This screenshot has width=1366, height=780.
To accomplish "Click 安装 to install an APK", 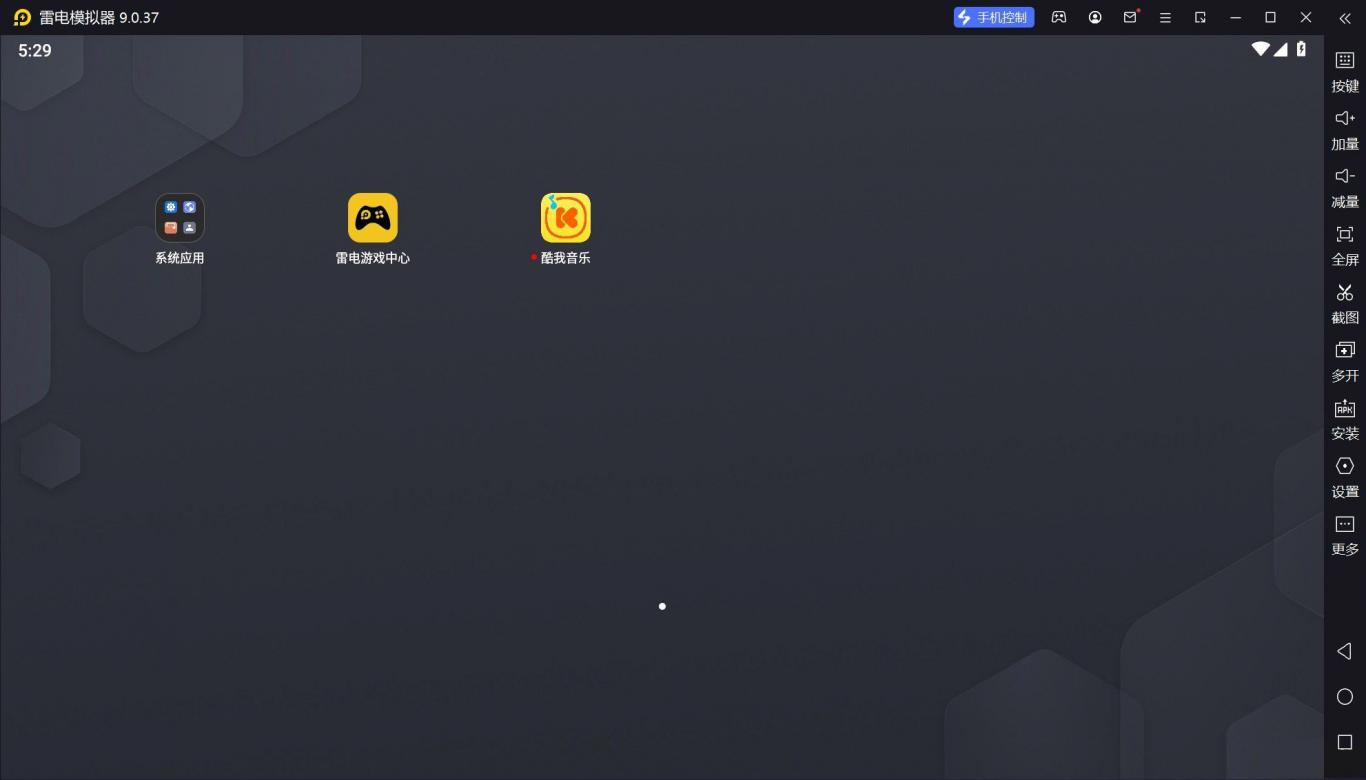I will point(1345,419).
